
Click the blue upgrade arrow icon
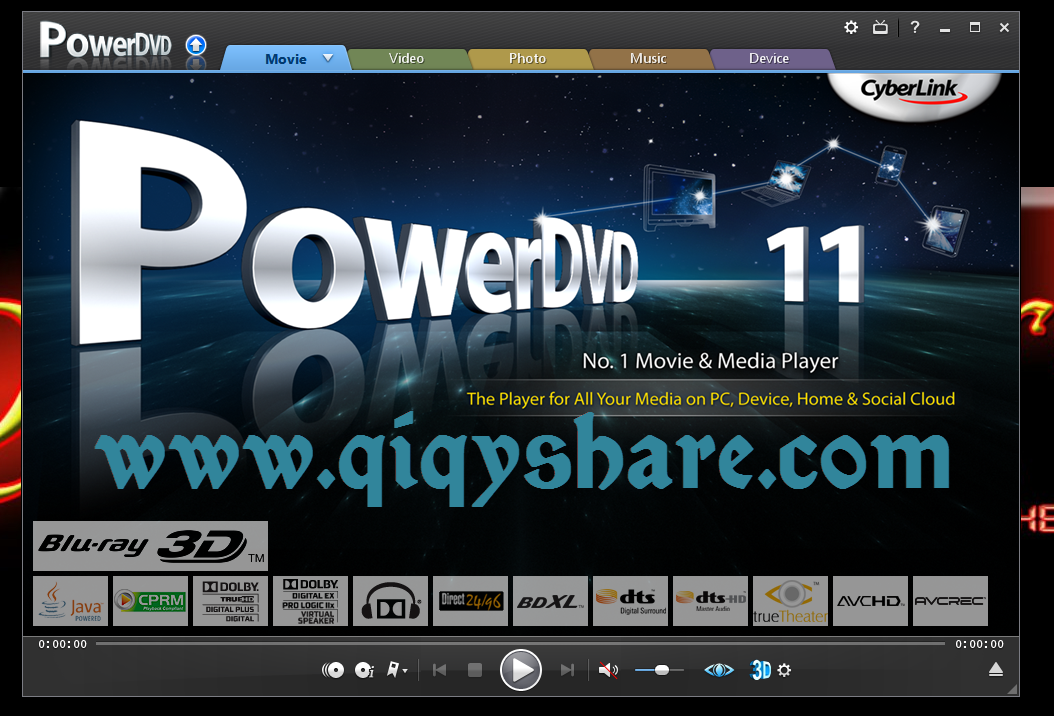click(x=196, y=45)
